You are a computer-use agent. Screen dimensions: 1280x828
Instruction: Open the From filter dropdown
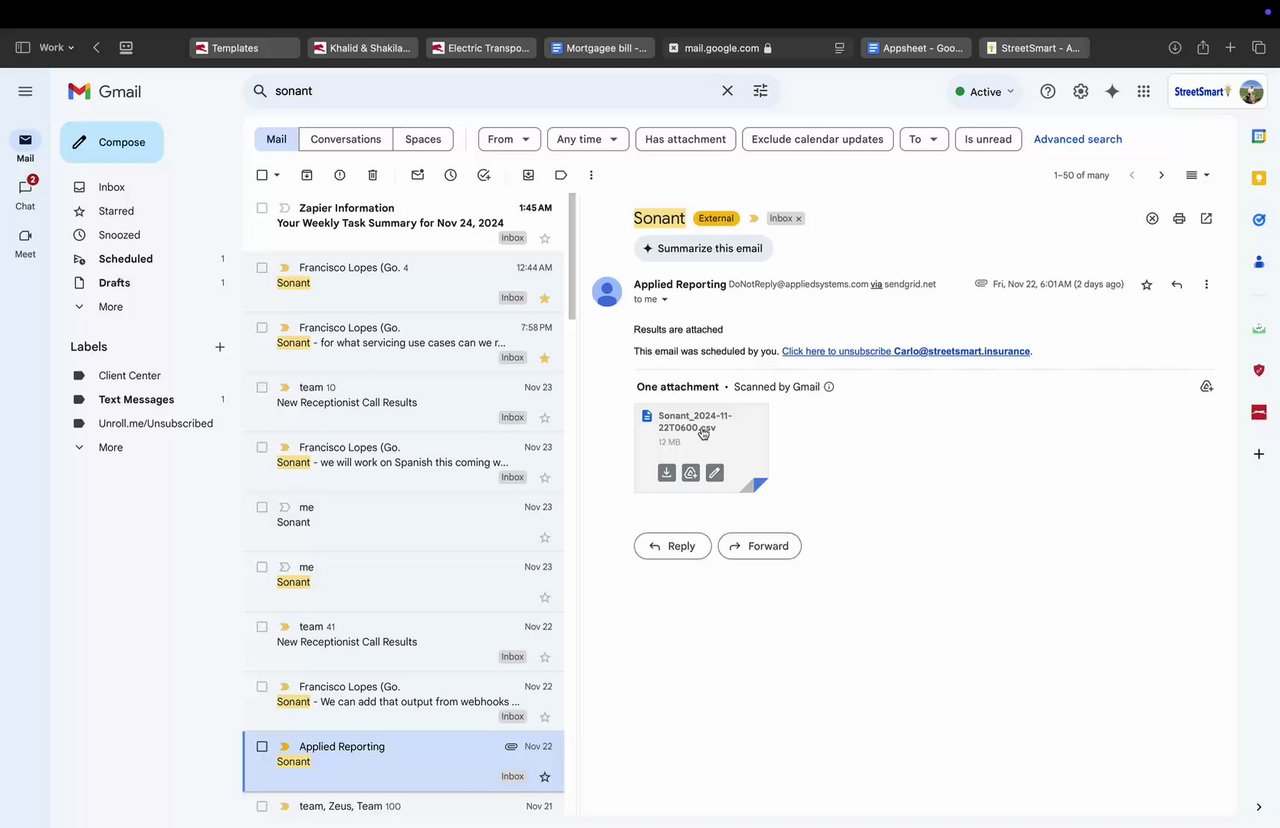(509, 139)
